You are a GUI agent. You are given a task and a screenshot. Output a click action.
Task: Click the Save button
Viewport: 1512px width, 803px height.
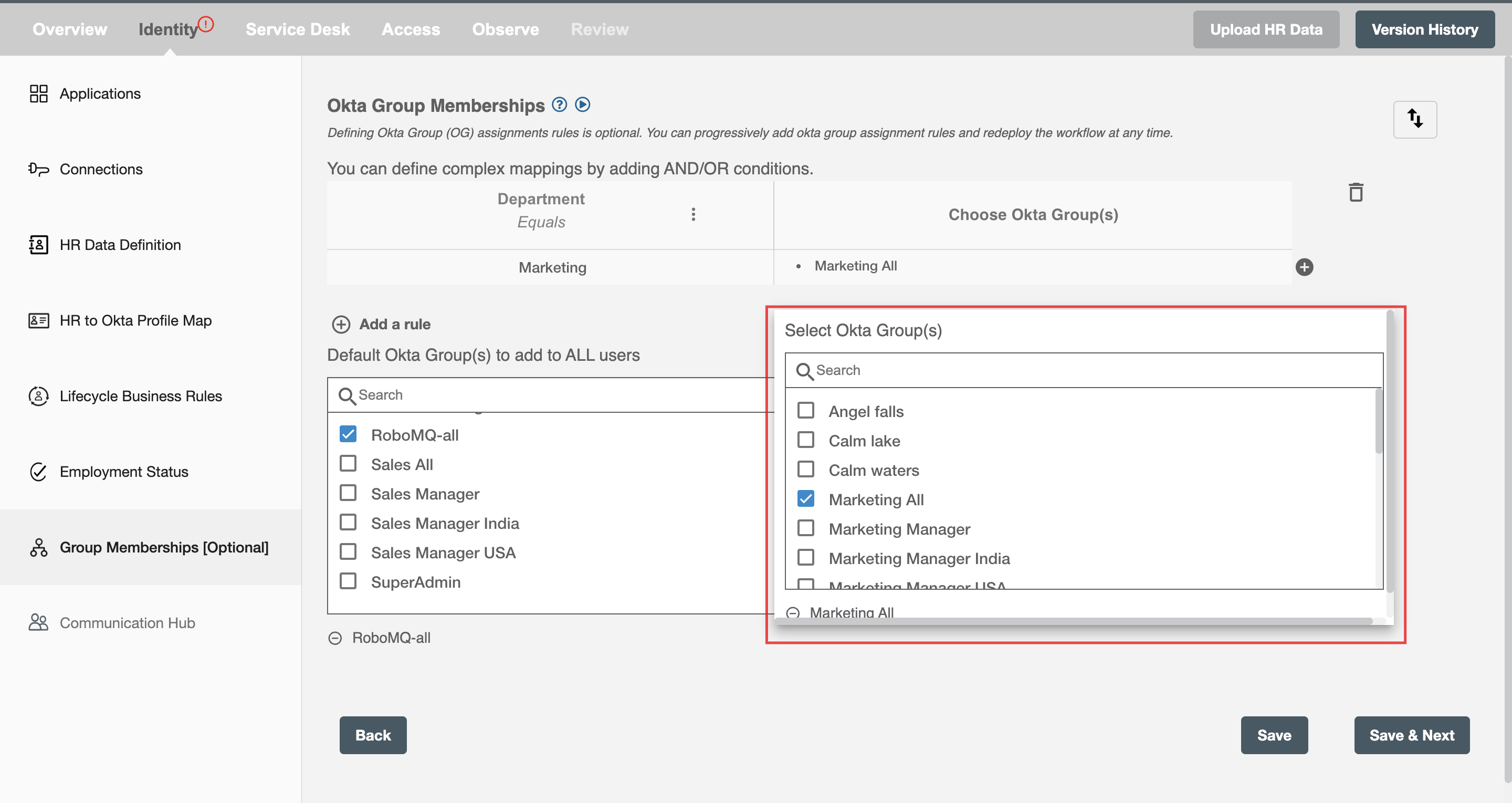coord(1274,735)
